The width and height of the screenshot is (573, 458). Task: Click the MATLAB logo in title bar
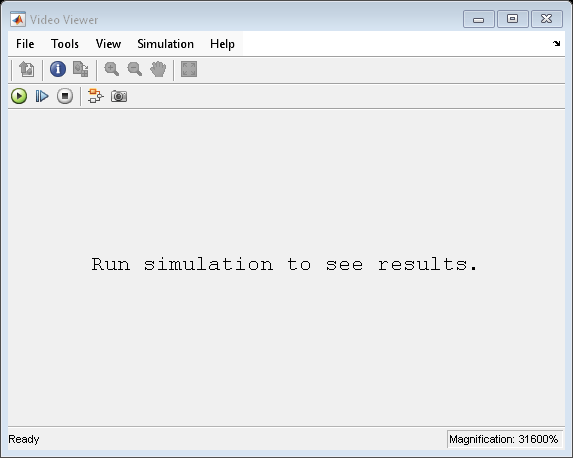(18, 19)
